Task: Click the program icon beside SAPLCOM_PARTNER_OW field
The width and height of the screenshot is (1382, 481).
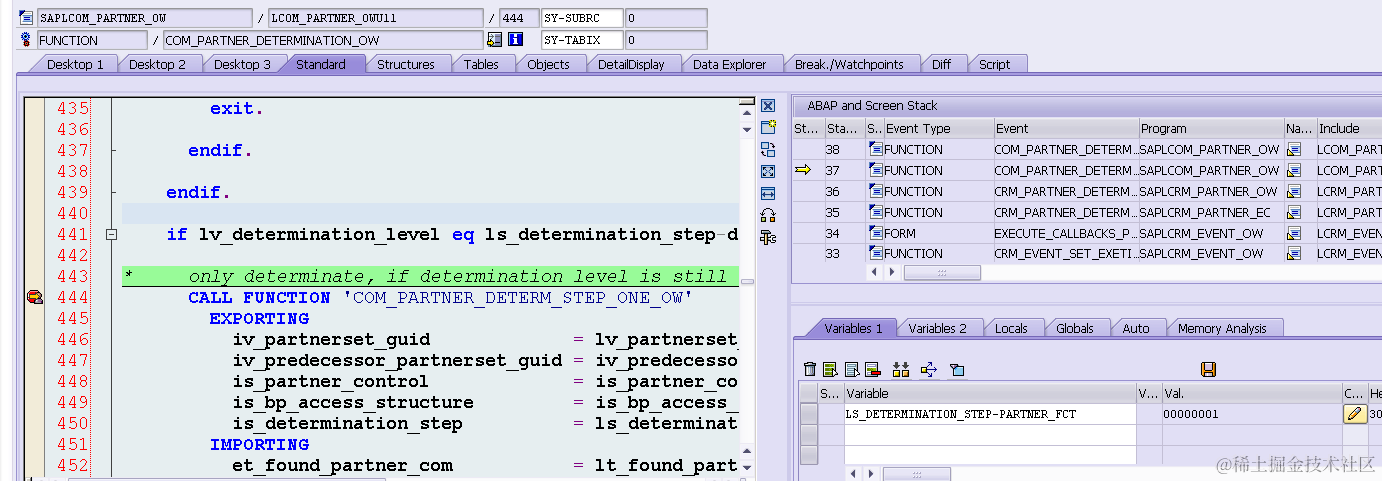Action: pos(26,18)
